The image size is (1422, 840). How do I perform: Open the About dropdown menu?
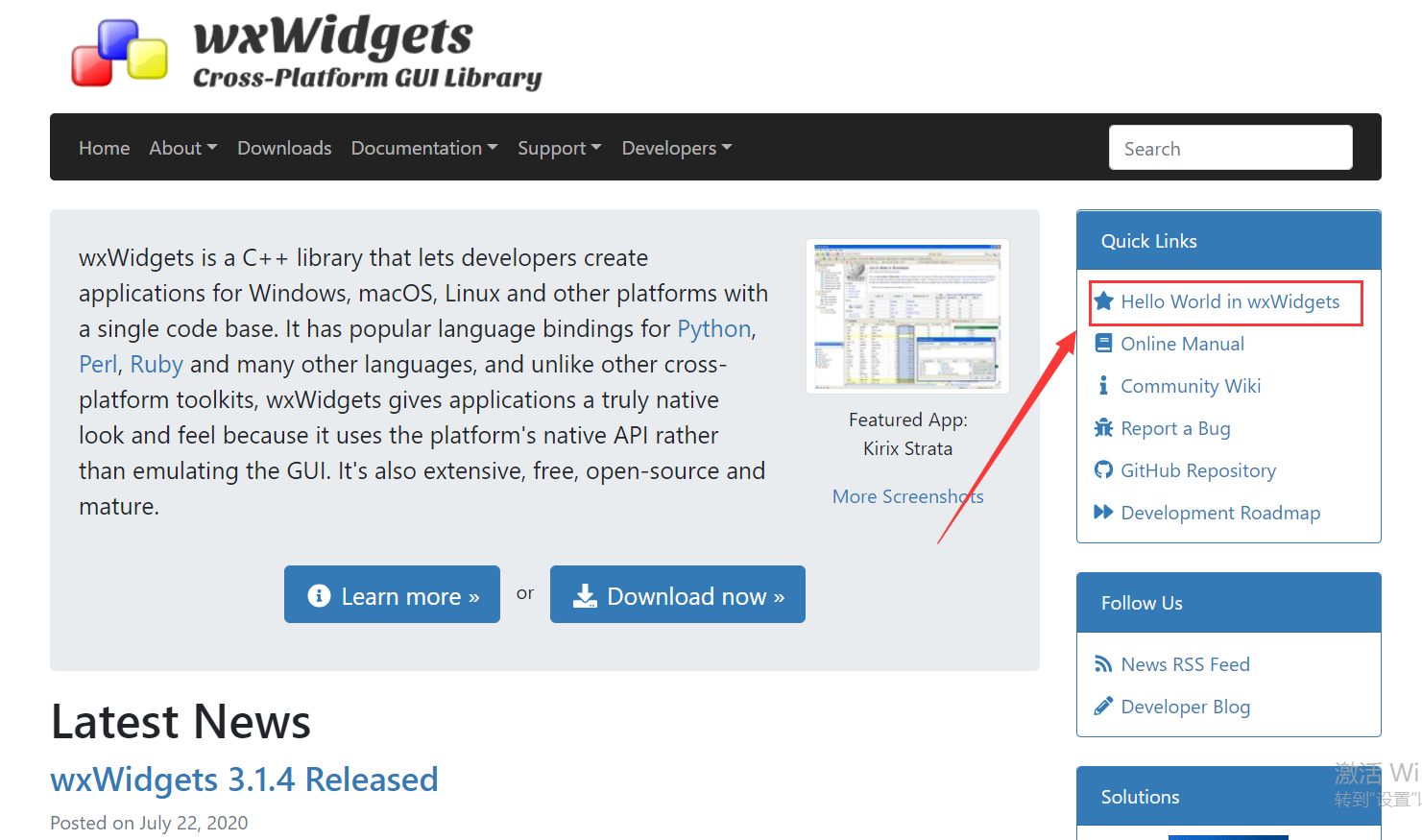click(x=183, y=148)
